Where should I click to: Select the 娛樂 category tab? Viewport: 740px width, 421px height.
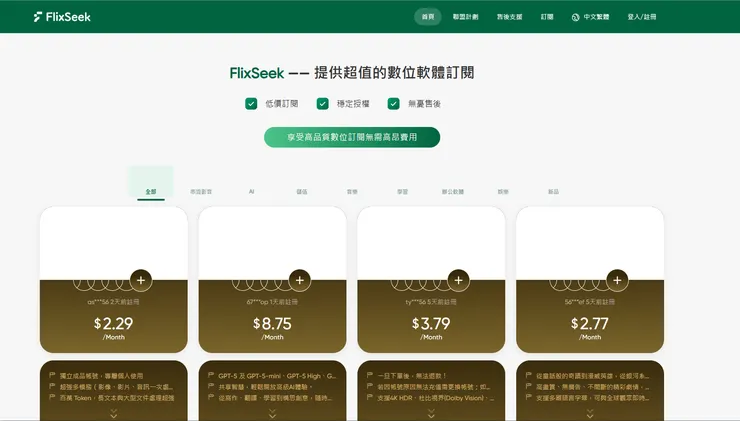coord(503,192)
